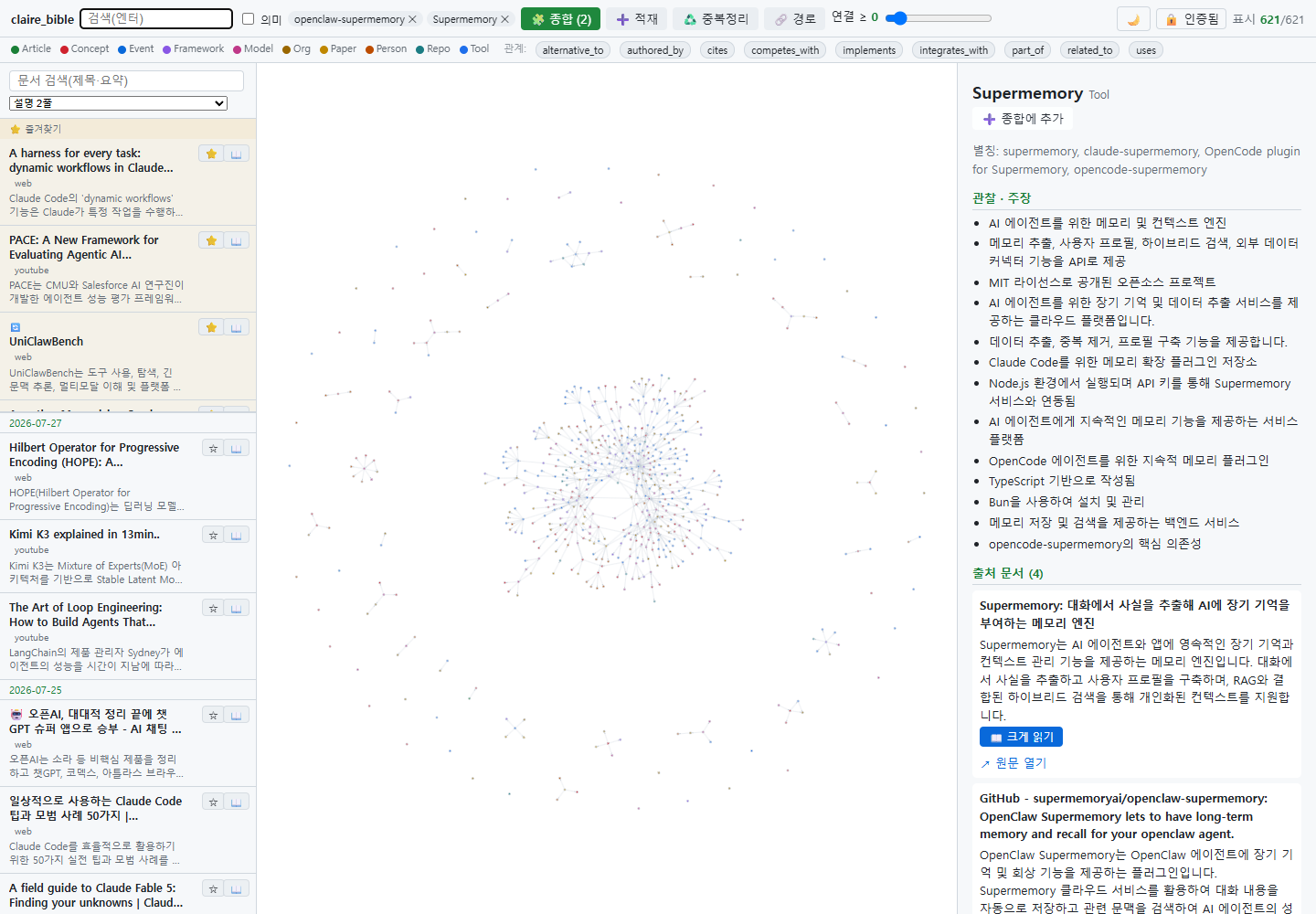The height and width of the screenshot is (914, 1316).
Task: Filter by cites relation
Action: click(717, 50)
